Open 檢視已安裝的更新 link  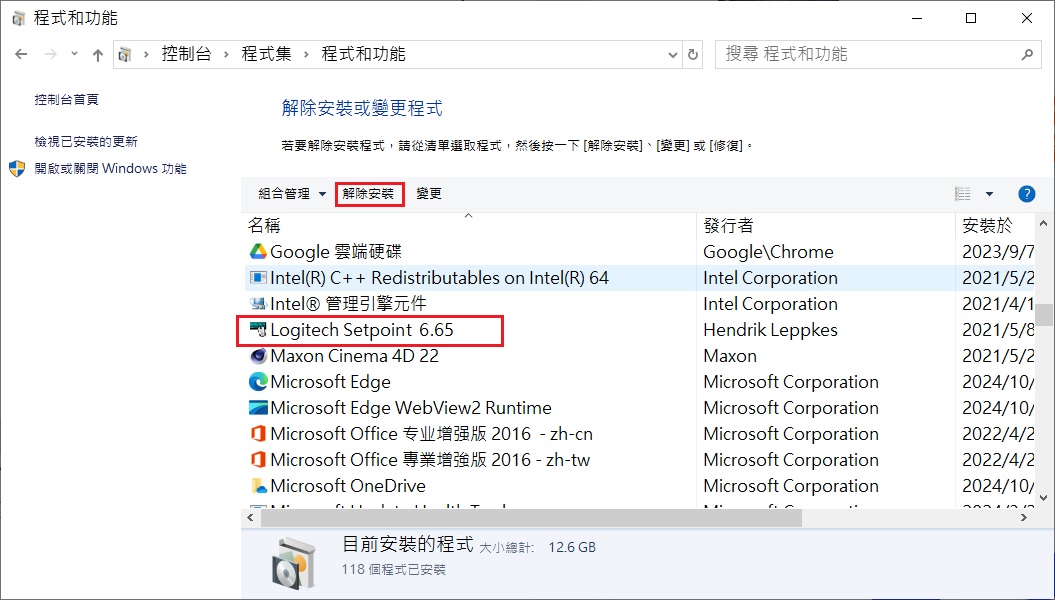pos(86,142)
